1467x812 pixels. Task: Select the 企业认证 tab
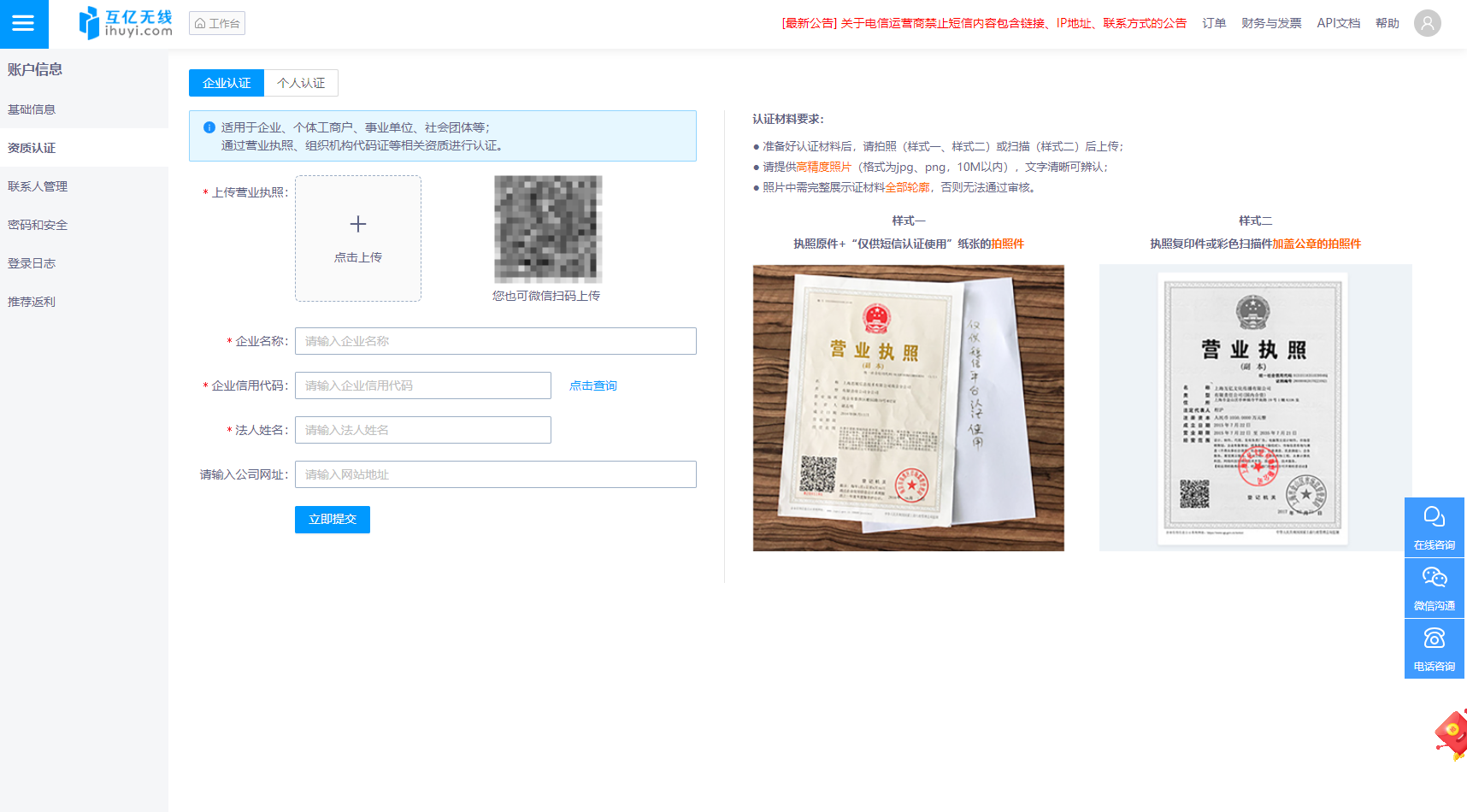(x=227, y=83)
